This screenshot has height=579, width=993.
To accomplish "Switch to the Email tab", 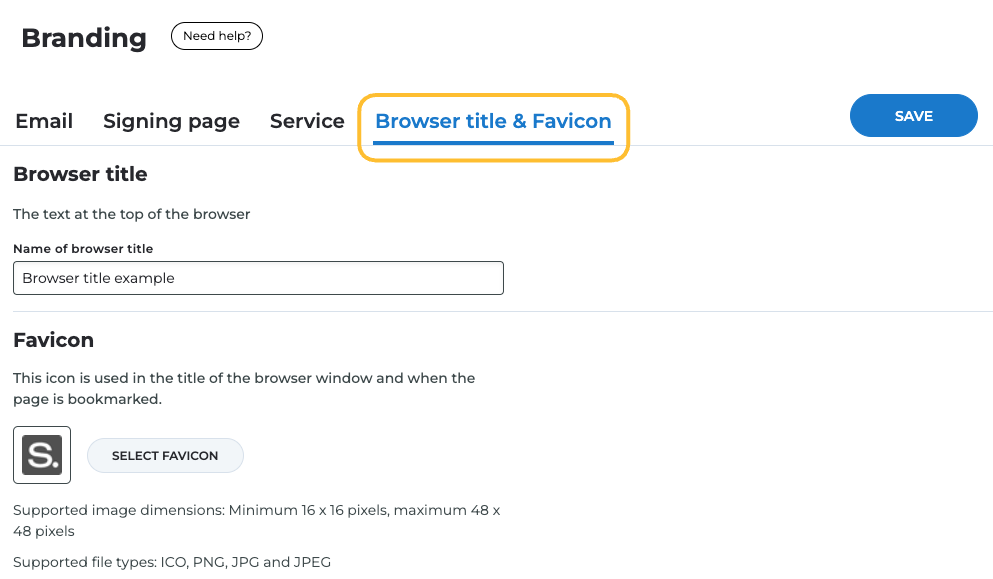I will (44, 121).
